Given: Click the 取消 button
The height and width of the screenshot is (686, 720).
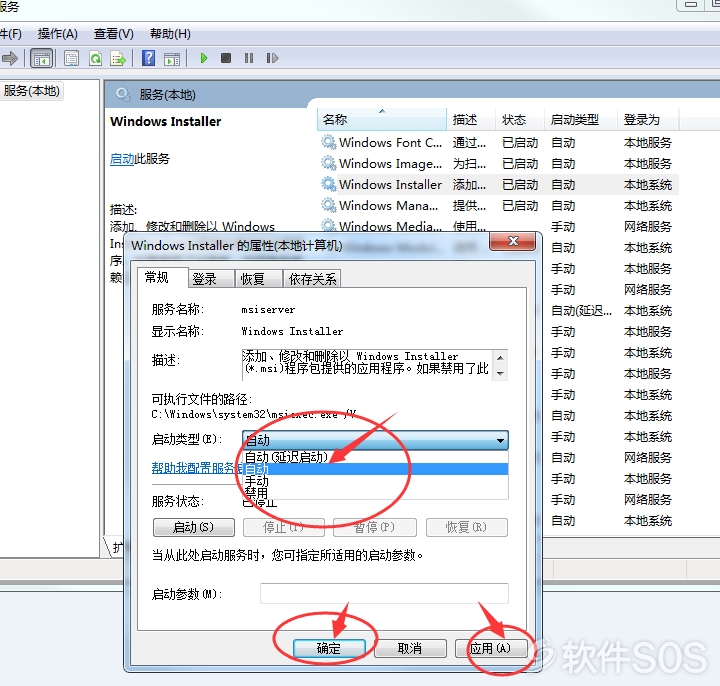Looking at the screenshot, I should pos(410,648).
